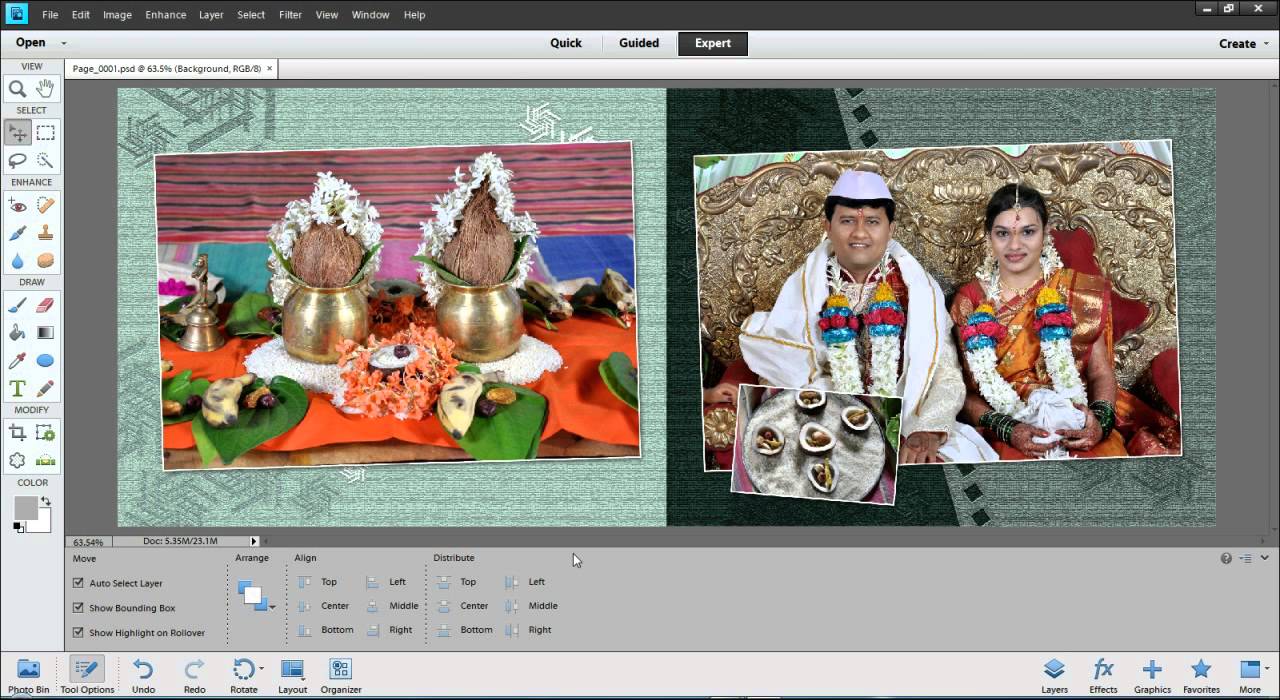Expand the Open dropdown arrow
The height and width of the screenshot is (700, 1280).
point(64,43)
